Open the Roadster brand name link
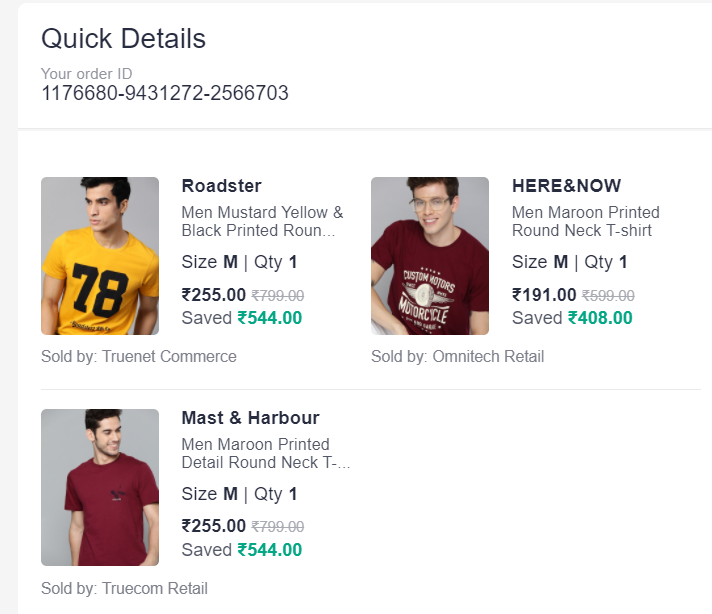Image resolution: width=712 pixels, height=614 pixels. [x=221, y=186]
